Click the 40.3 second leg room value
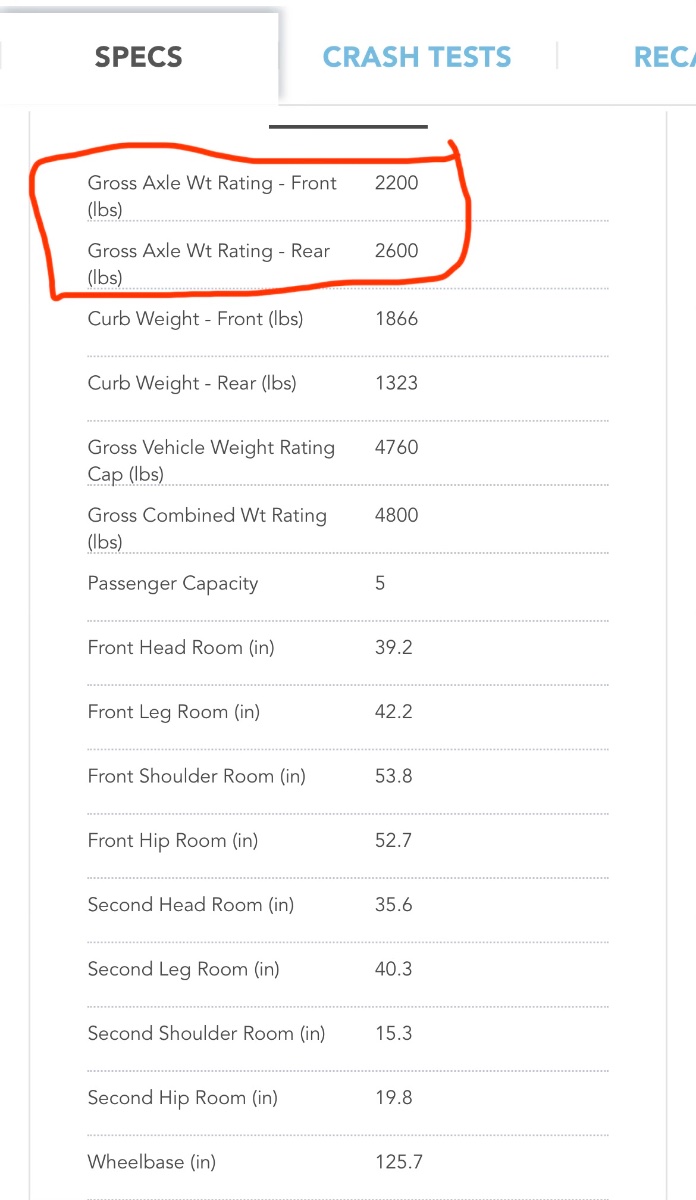696x1200 pixels. (393, 969)
